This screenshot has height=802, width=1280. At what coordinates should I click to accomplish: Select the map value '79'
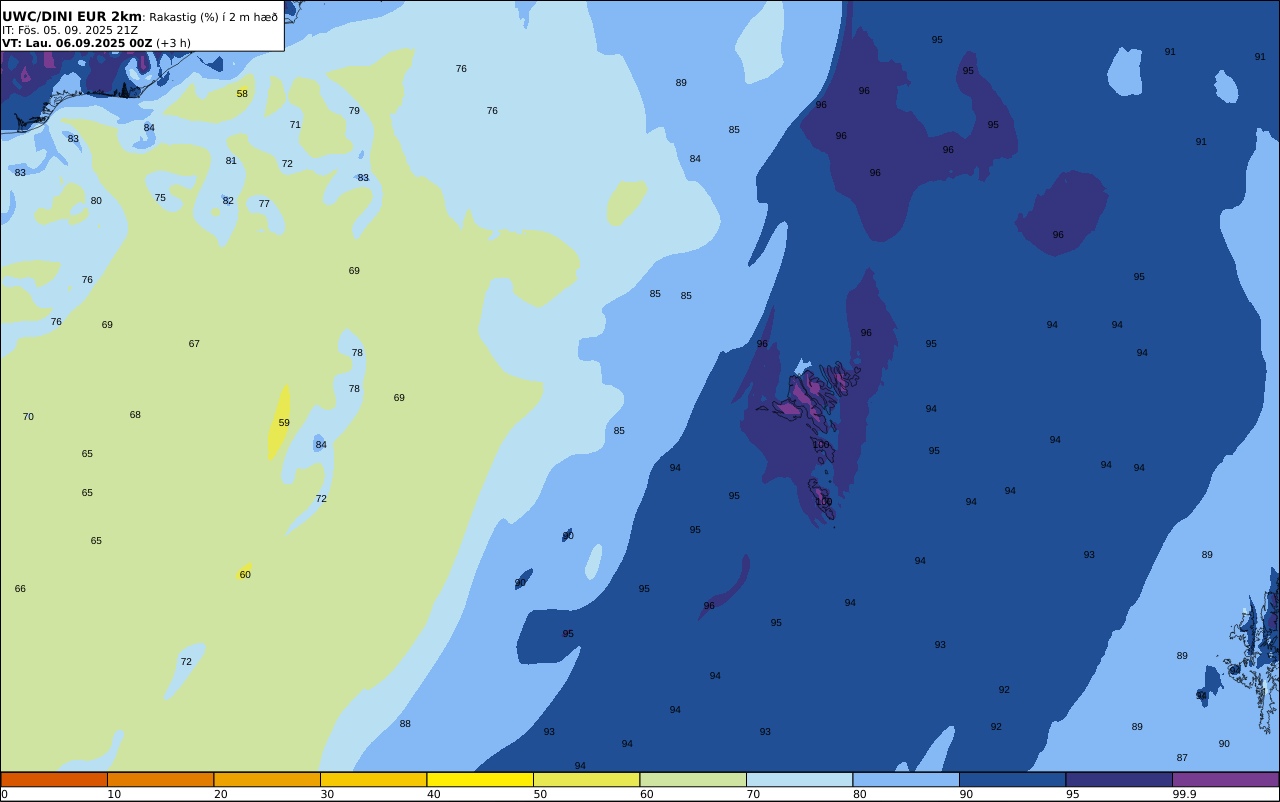[354, 111]
